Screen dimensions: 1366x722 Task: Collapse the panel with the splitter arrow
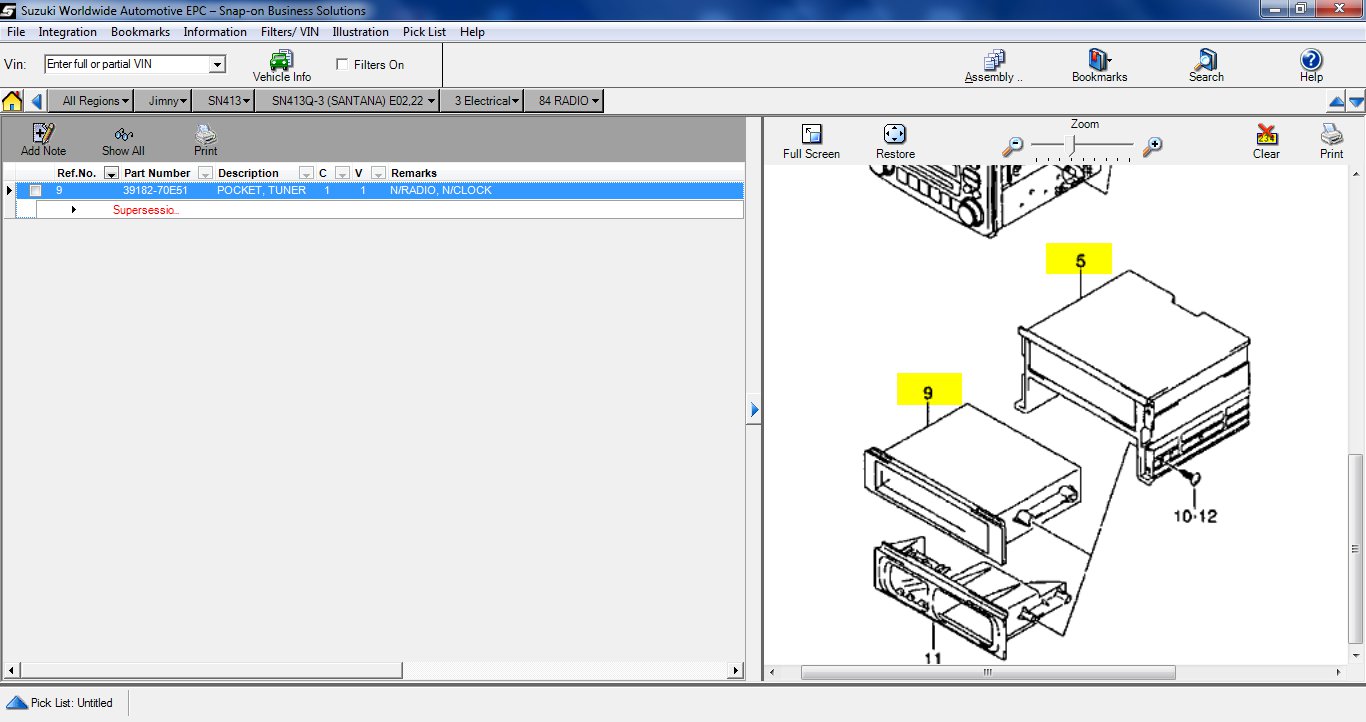click(754, 409)
